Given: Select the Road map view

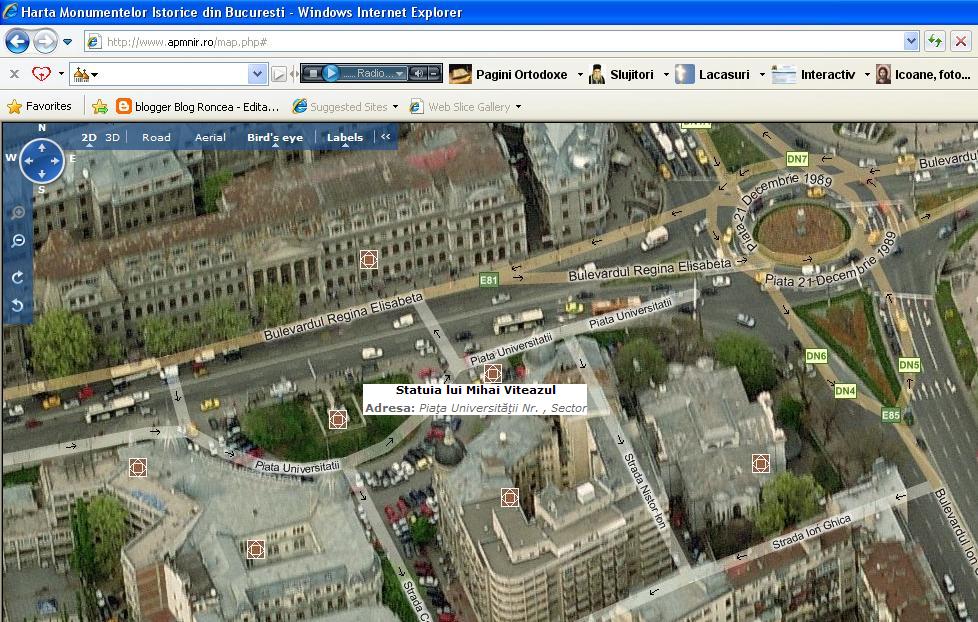Looking at the screenshot, I should coord(156,137).
